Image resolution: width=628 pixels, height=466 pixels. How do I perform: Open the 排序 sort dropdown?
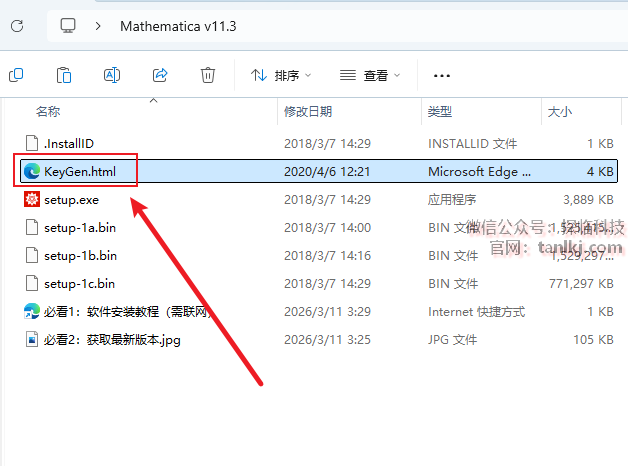click(x=281, y=75)
